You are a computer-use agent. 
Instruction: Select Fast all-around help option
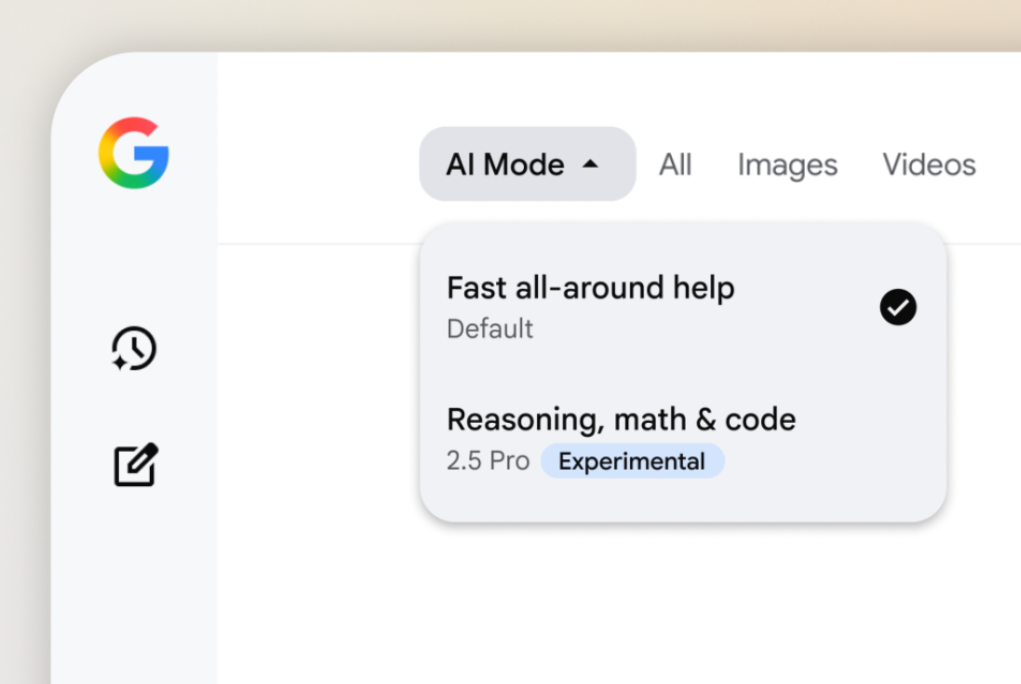[590, 288]
